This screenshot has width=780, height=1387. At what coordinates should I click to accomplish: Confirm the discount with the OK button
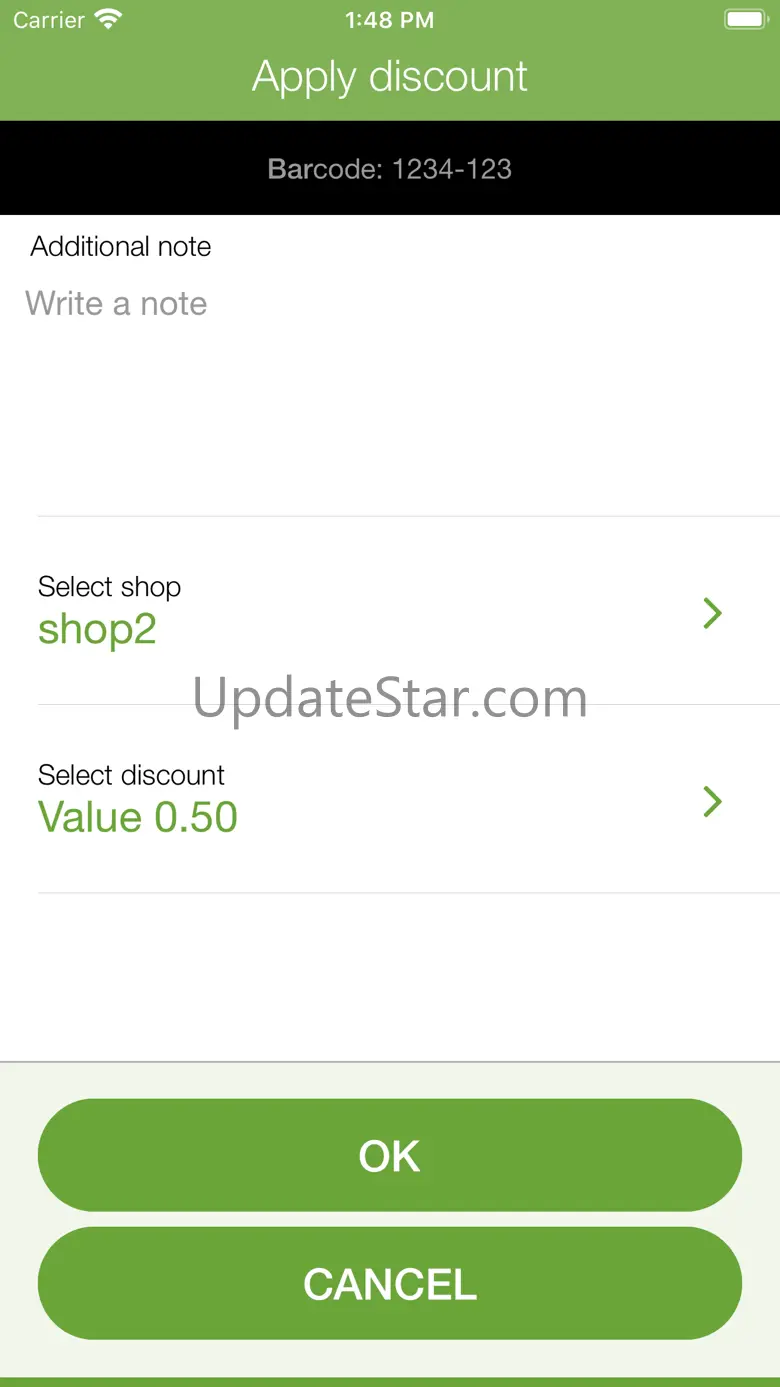coord(390,1155)
